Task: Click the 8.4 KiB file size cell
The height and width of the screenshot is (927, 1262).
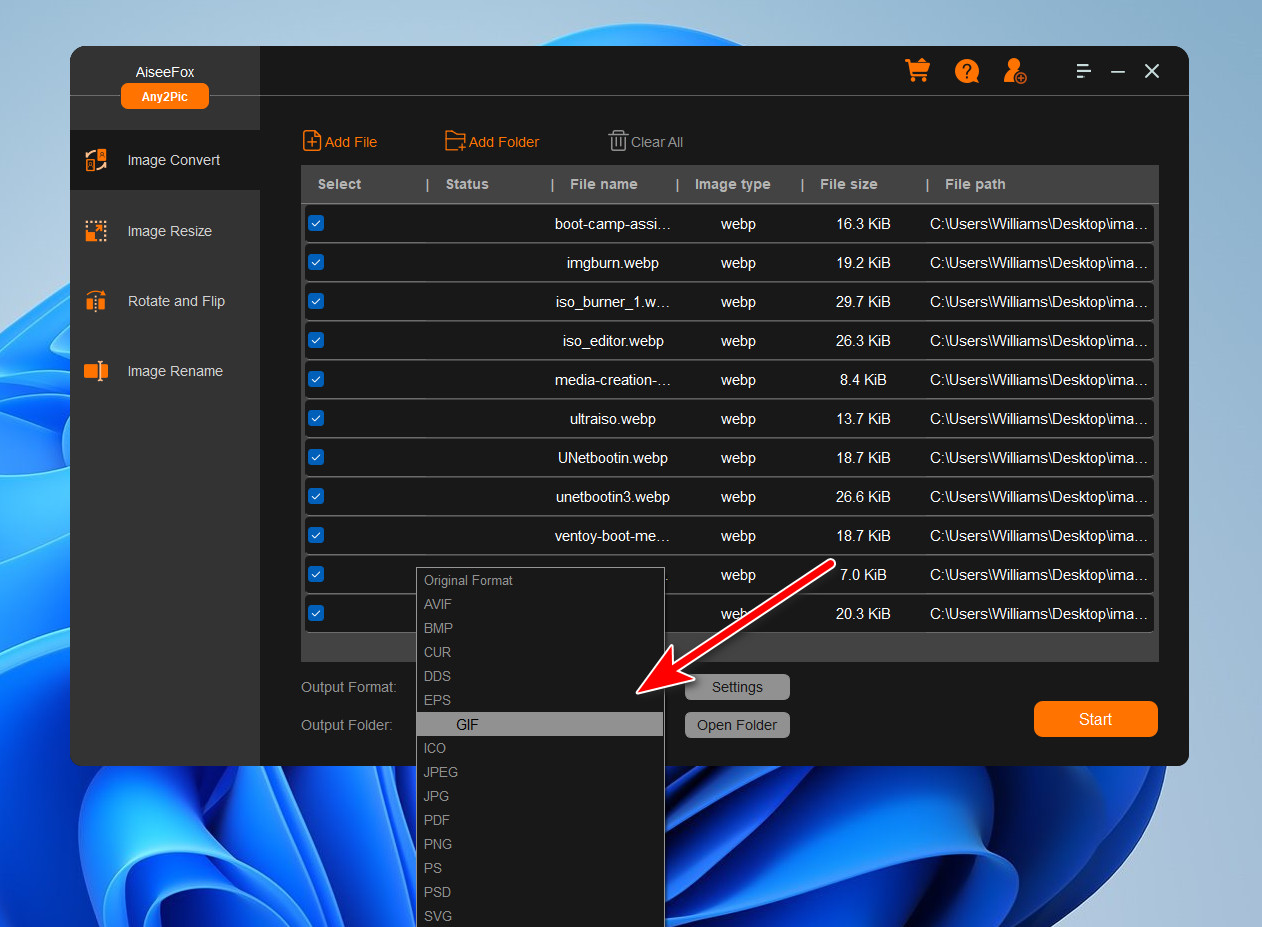Action: coord(863,380)
